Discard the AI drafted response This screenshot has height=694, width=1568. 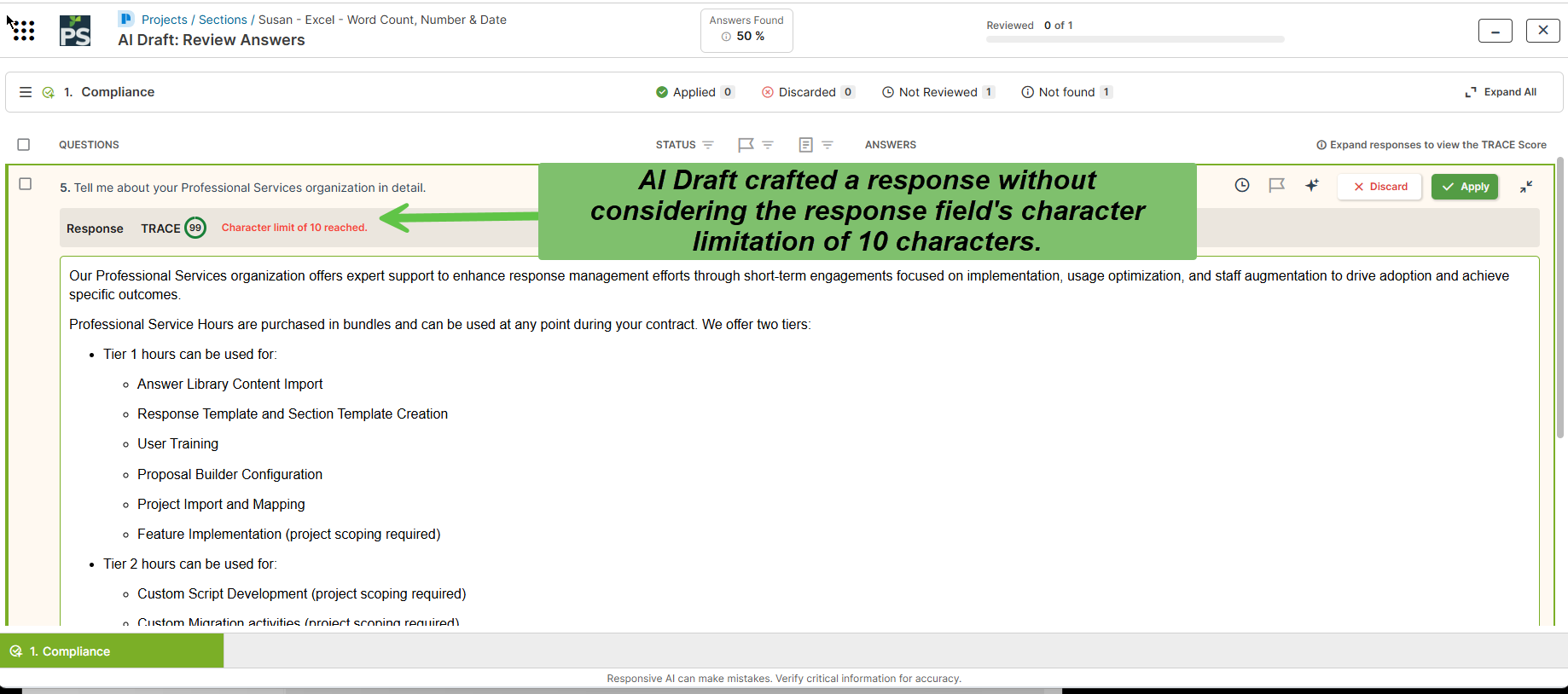(1379, 187)
